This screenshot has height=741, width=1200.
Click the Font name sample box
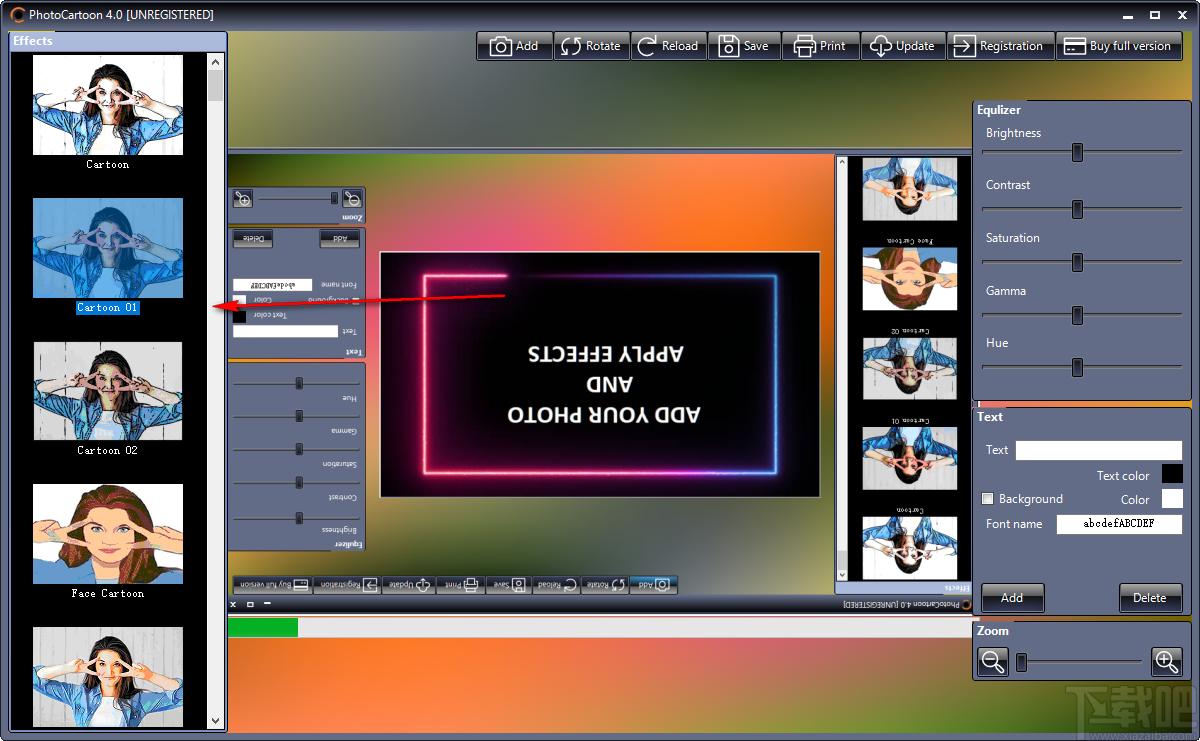(x=1120, y=524)
